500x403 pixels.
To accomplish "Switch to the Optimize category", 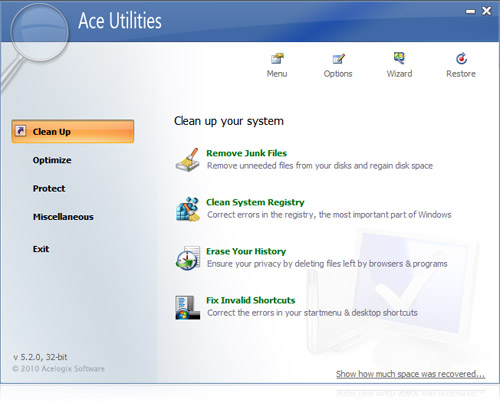I will point(52,160).
